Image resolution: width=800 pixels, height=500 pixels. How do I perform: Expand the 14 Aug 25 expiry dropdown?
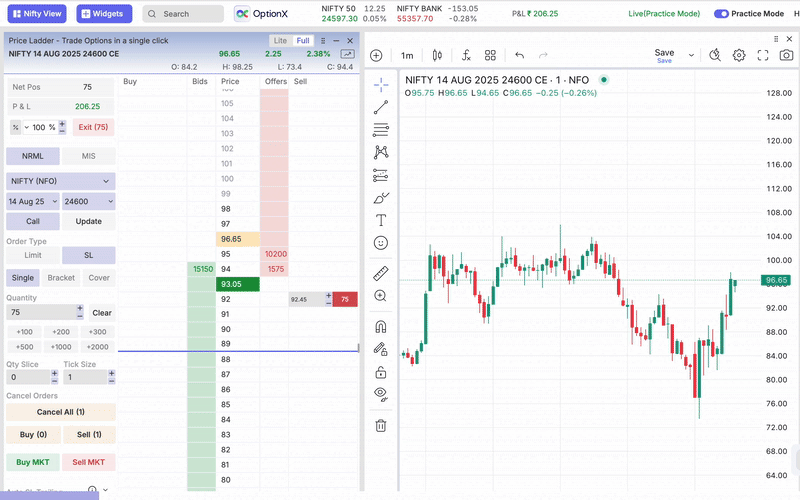31,201
